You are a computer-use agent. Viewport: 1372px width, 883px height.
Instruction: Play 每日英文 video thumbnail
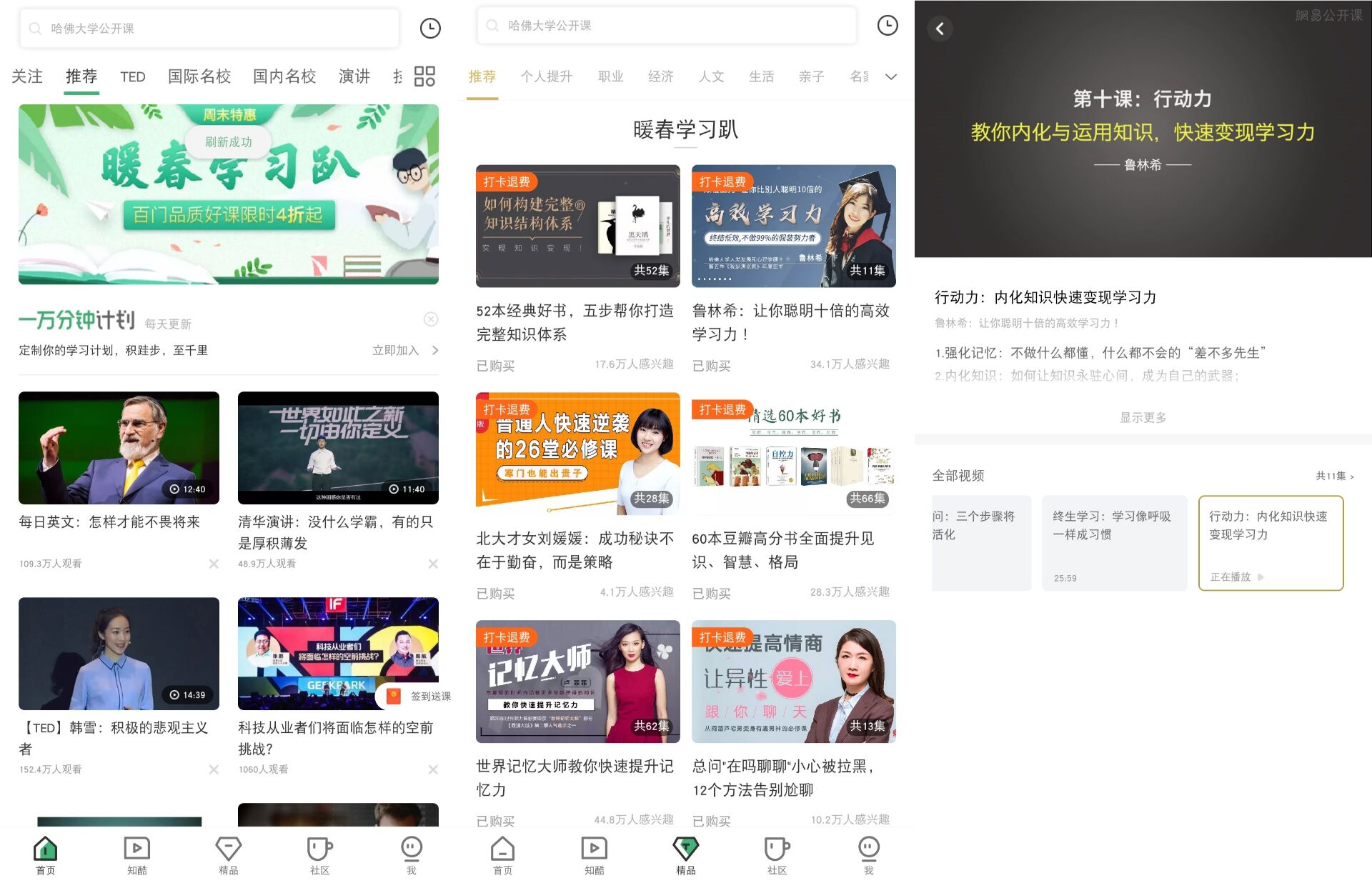pos(119,448)
